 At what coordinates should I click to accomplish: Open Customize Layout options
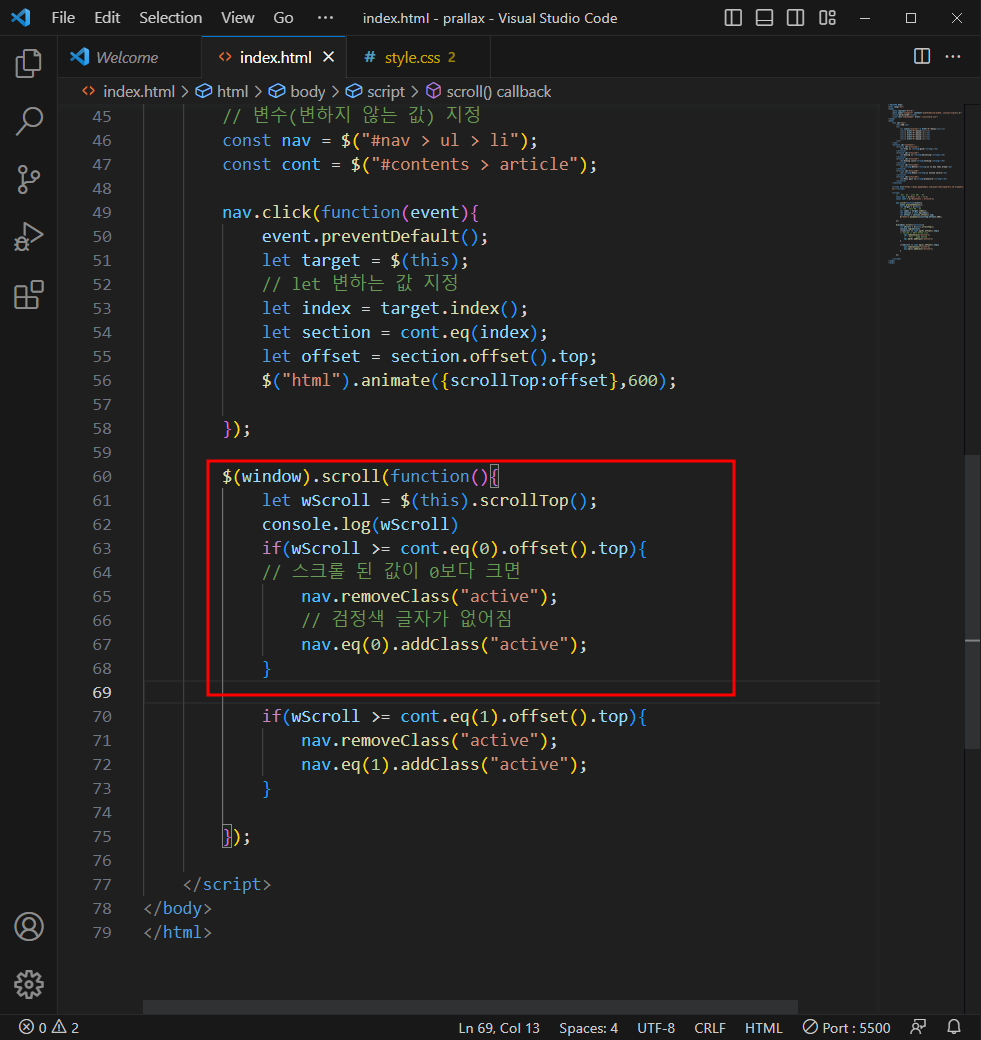[x=827, y=18]
